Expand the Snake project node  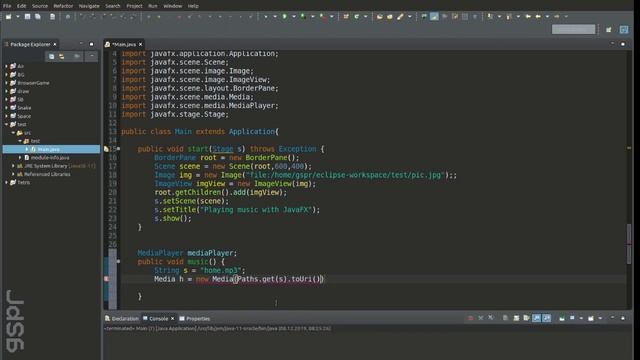point(7,108)
